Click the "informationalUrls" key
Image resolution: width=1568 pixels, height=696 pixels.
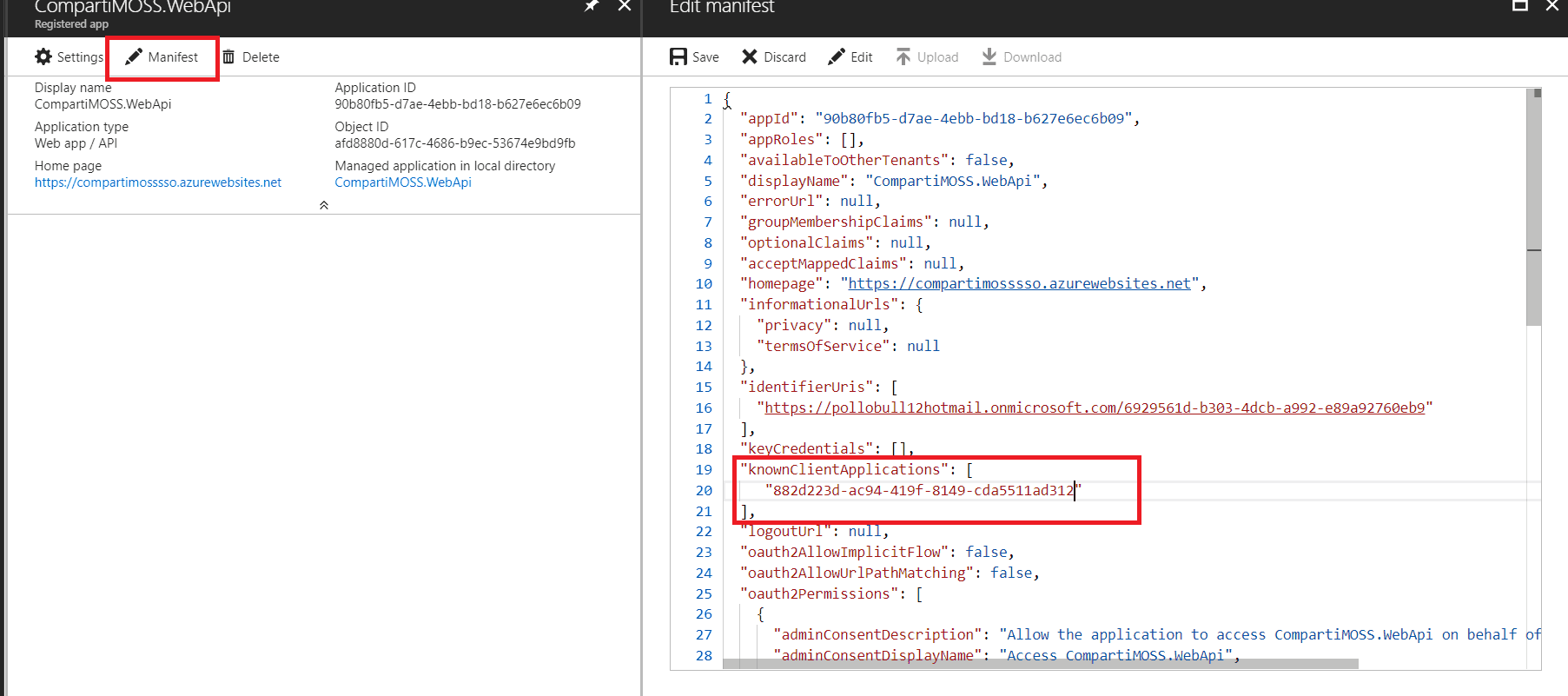(x=819, y=305)
